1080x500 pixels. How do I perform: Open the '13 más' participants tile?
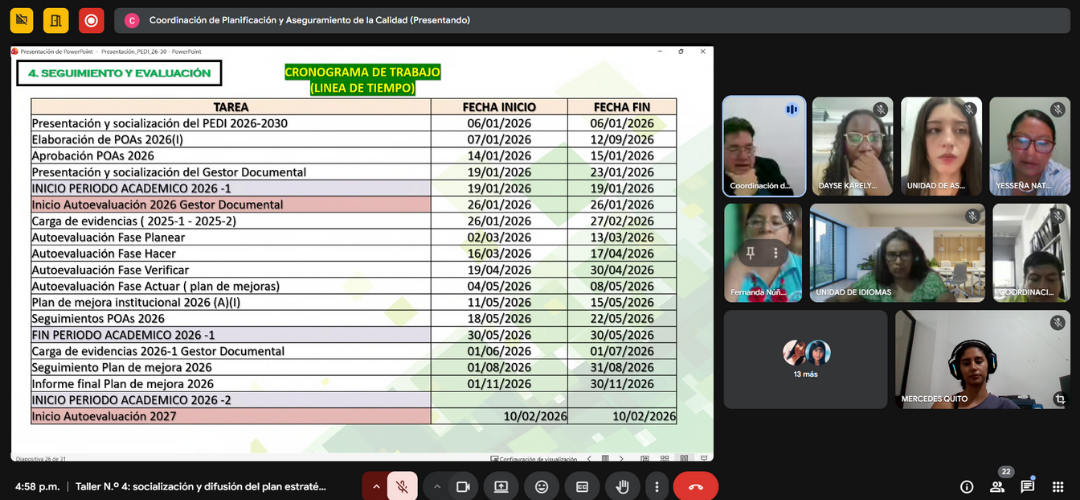click(x=805, y=358)
